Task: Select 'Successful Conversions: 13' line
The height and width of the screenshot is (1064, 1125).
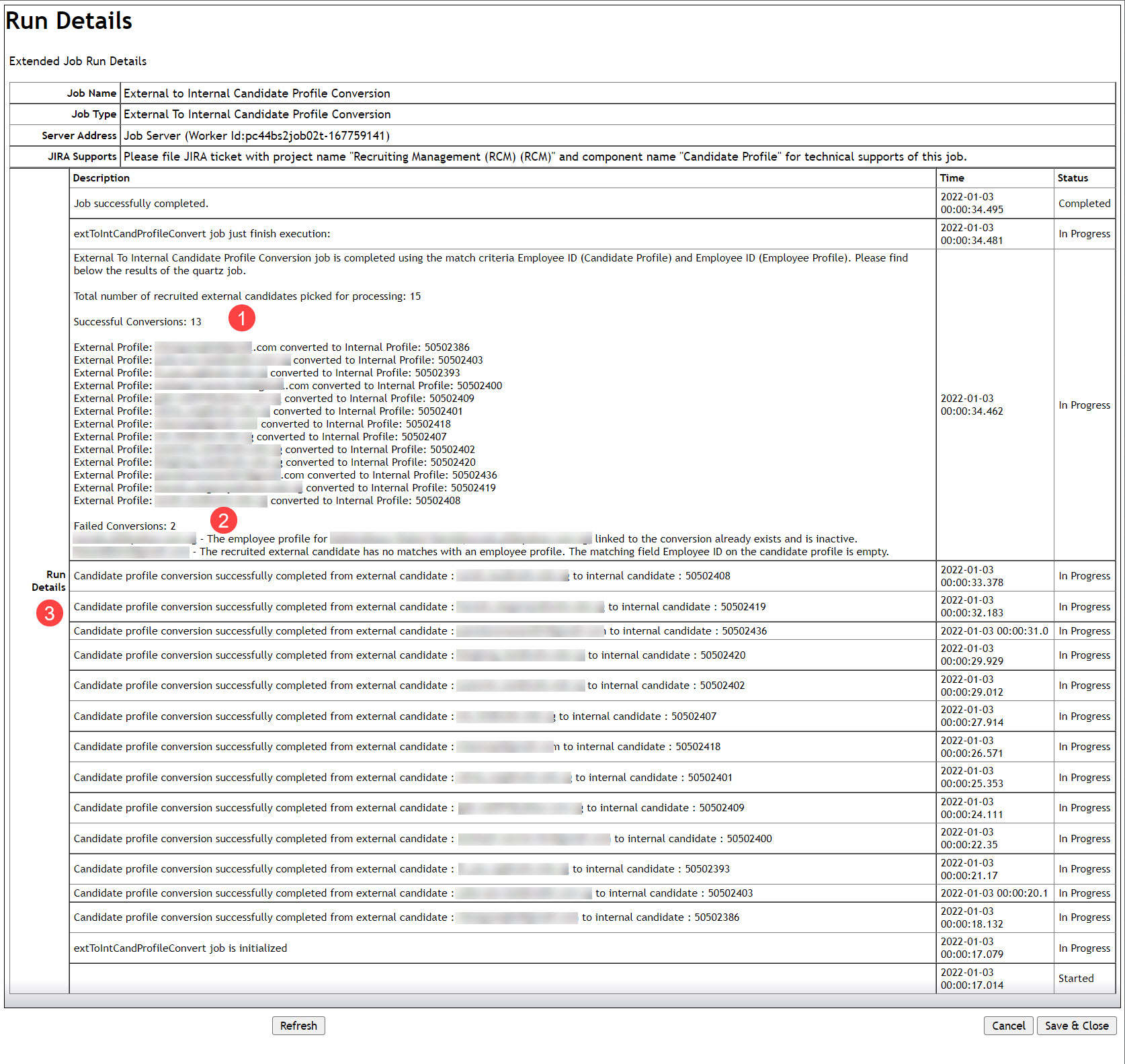Action: click(138, 322)
